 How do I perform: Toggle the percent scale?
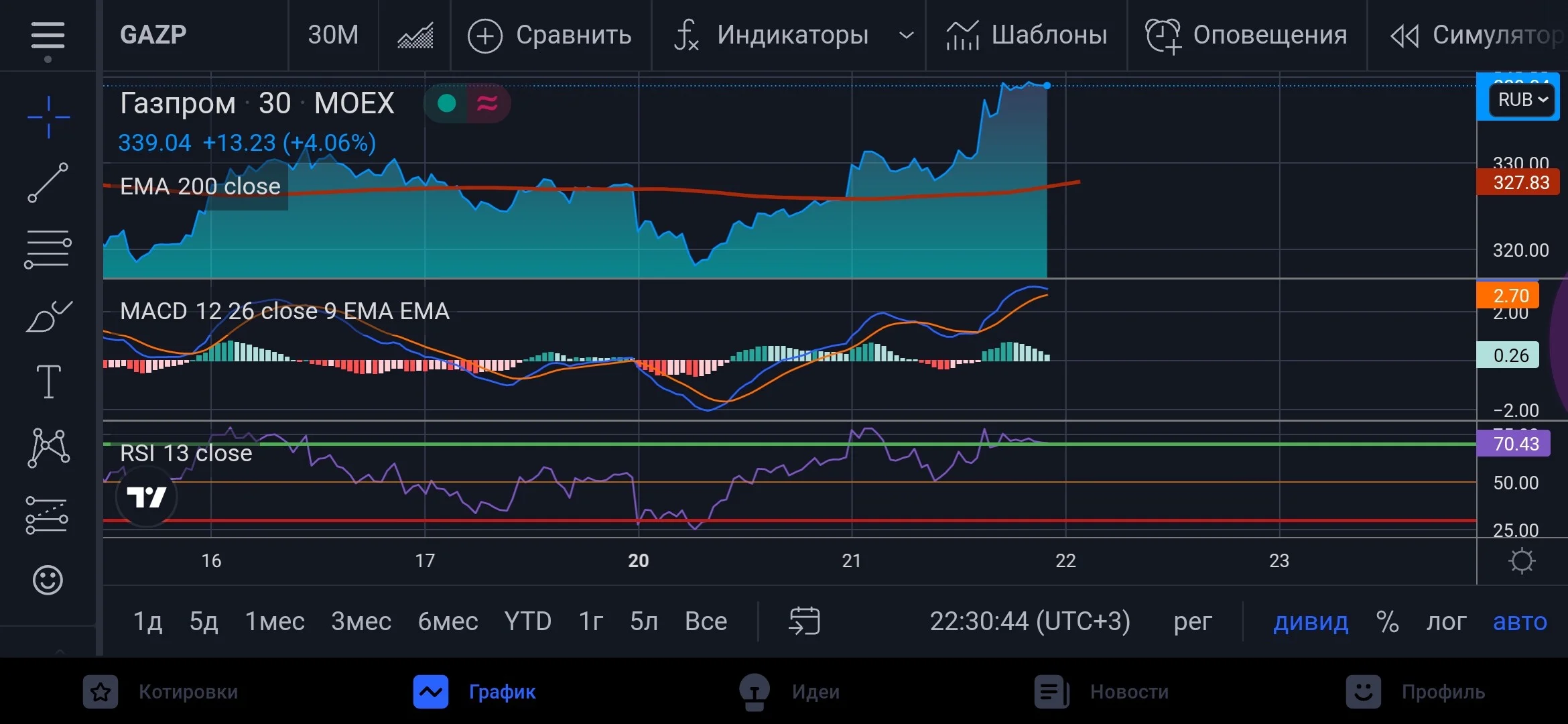click(x=1387, y=621)
